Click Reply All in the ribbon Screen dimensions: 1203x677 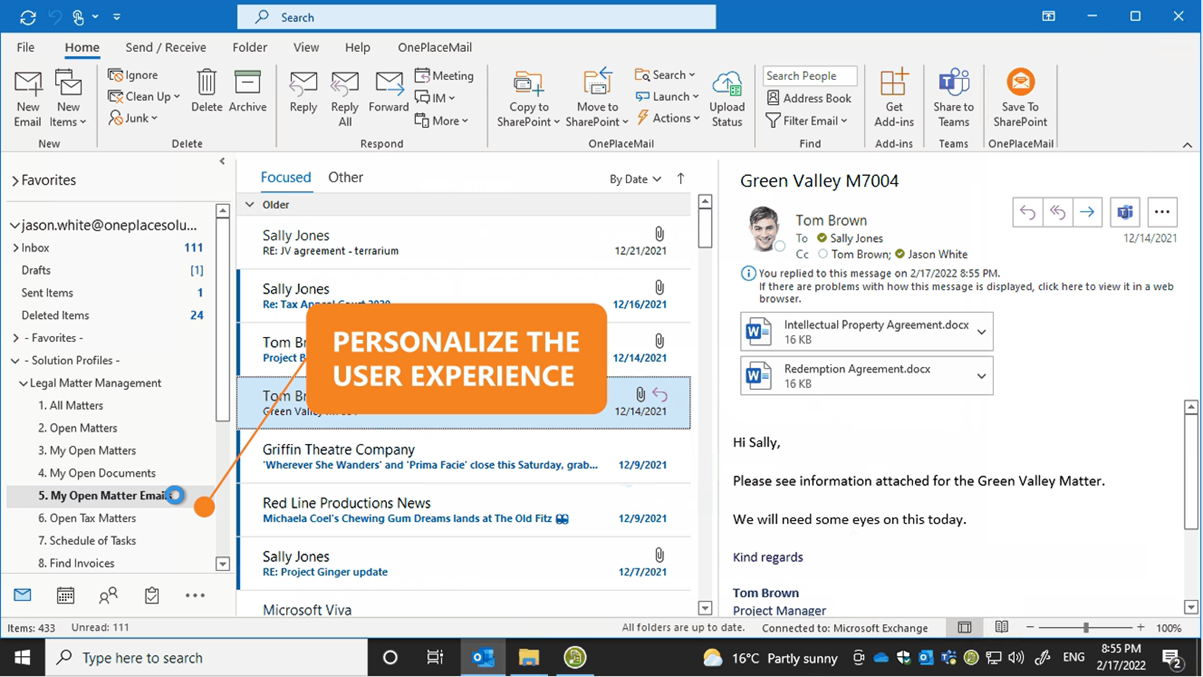(x=345, y=98)
